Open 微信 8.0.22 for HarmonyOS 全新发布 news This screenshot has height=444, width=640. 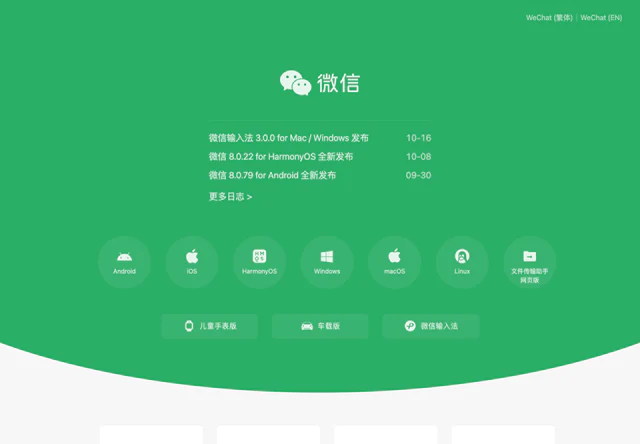point(281,157)
